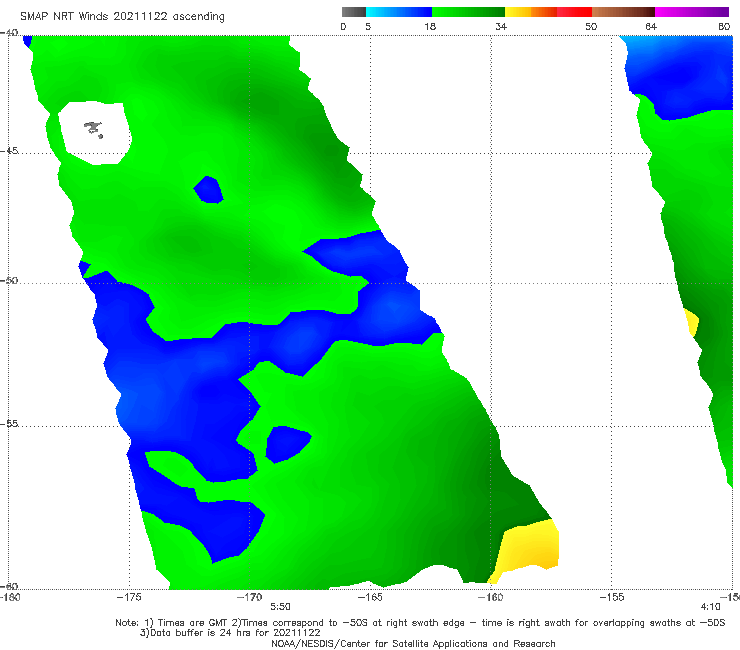Viewport: 740px width, 650px height.
Task: Click the swath time label '4:10'
Action: pyautogui.click(x=710, y=607)
